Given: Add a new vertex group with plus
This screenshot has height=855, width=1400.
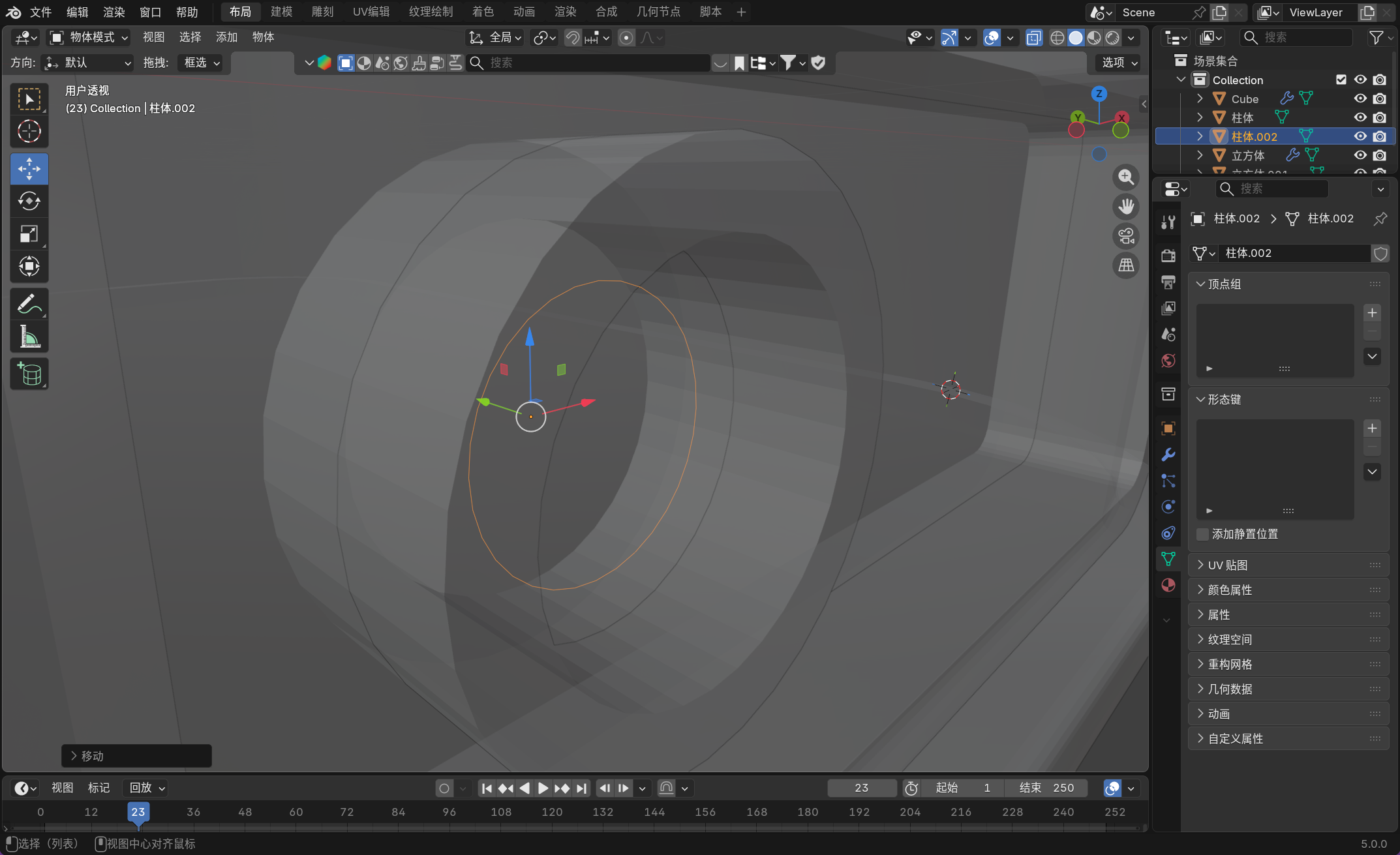Looking at the screenshot, I should click(x=1372, y=313).
